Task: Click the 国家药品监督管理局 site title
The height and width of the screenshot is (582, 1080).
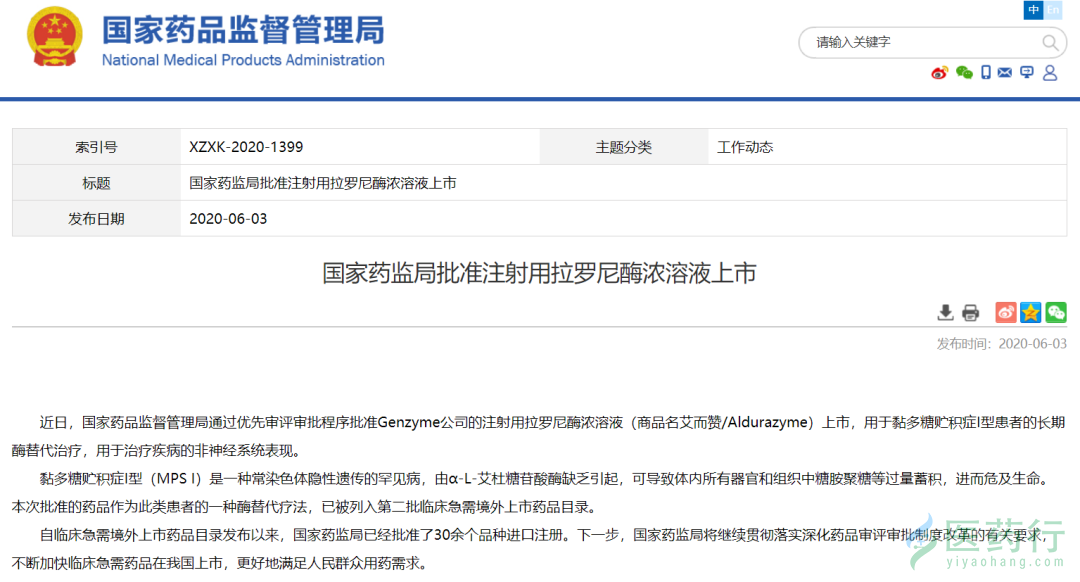Action: pyautogui.click(x=243, y=30)
